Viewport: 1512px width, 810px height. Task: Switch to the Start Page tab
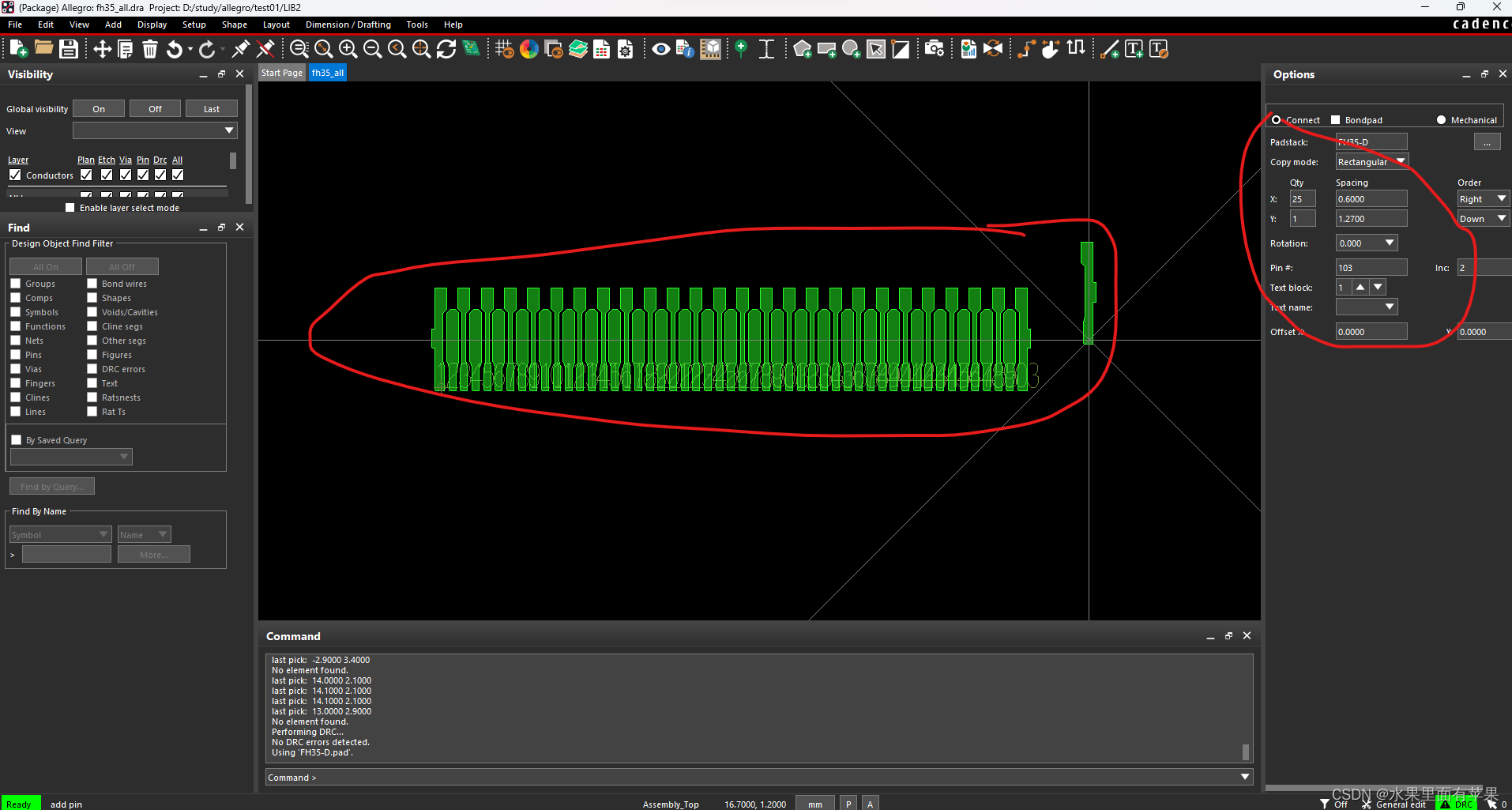[x=282, y=73]
